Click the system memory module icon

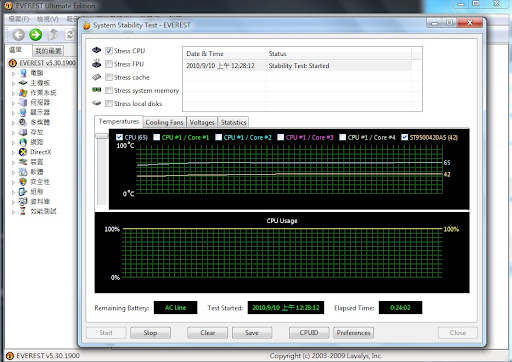tap(97, 90)
